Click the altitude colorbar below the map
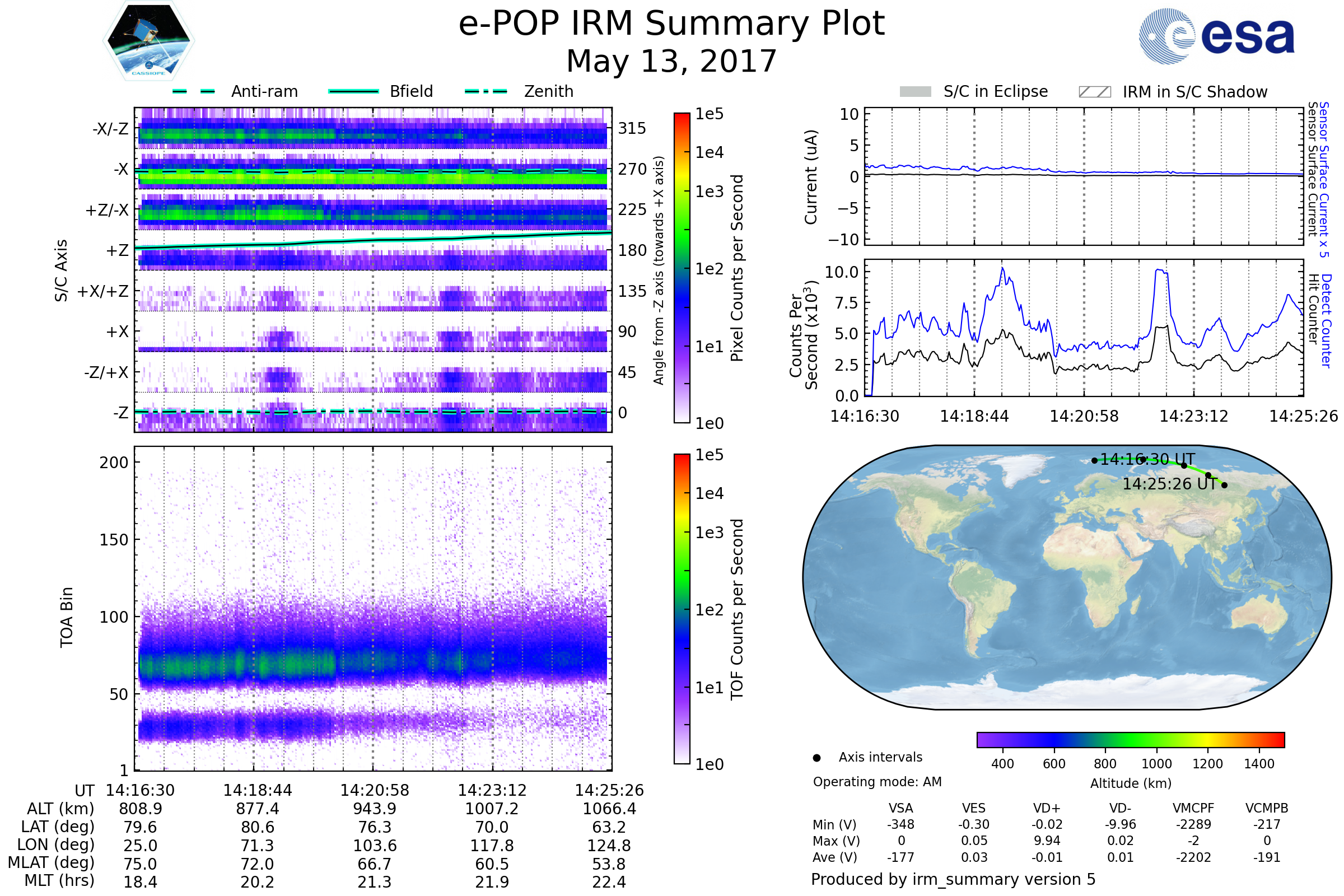The width and height of the screenshot is (1344, 896). pos(1130,739)
